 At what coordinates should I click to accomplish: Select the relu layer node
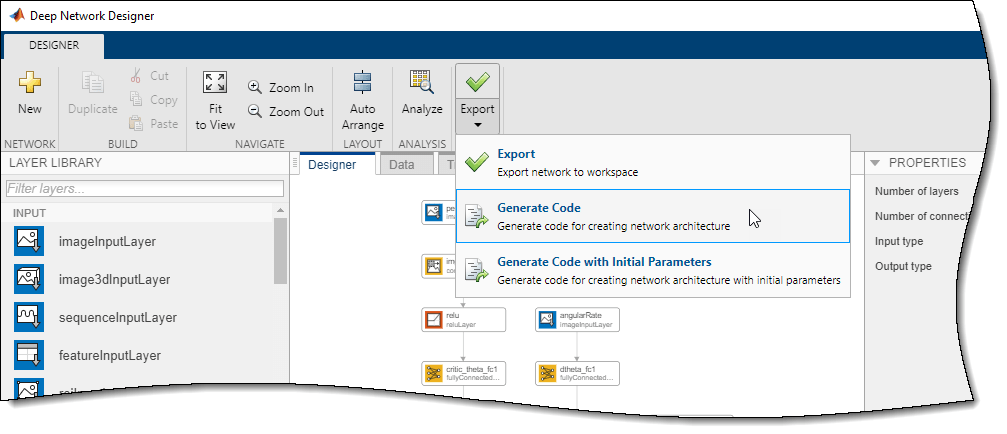pyautogui.click(x=464, y=319)
